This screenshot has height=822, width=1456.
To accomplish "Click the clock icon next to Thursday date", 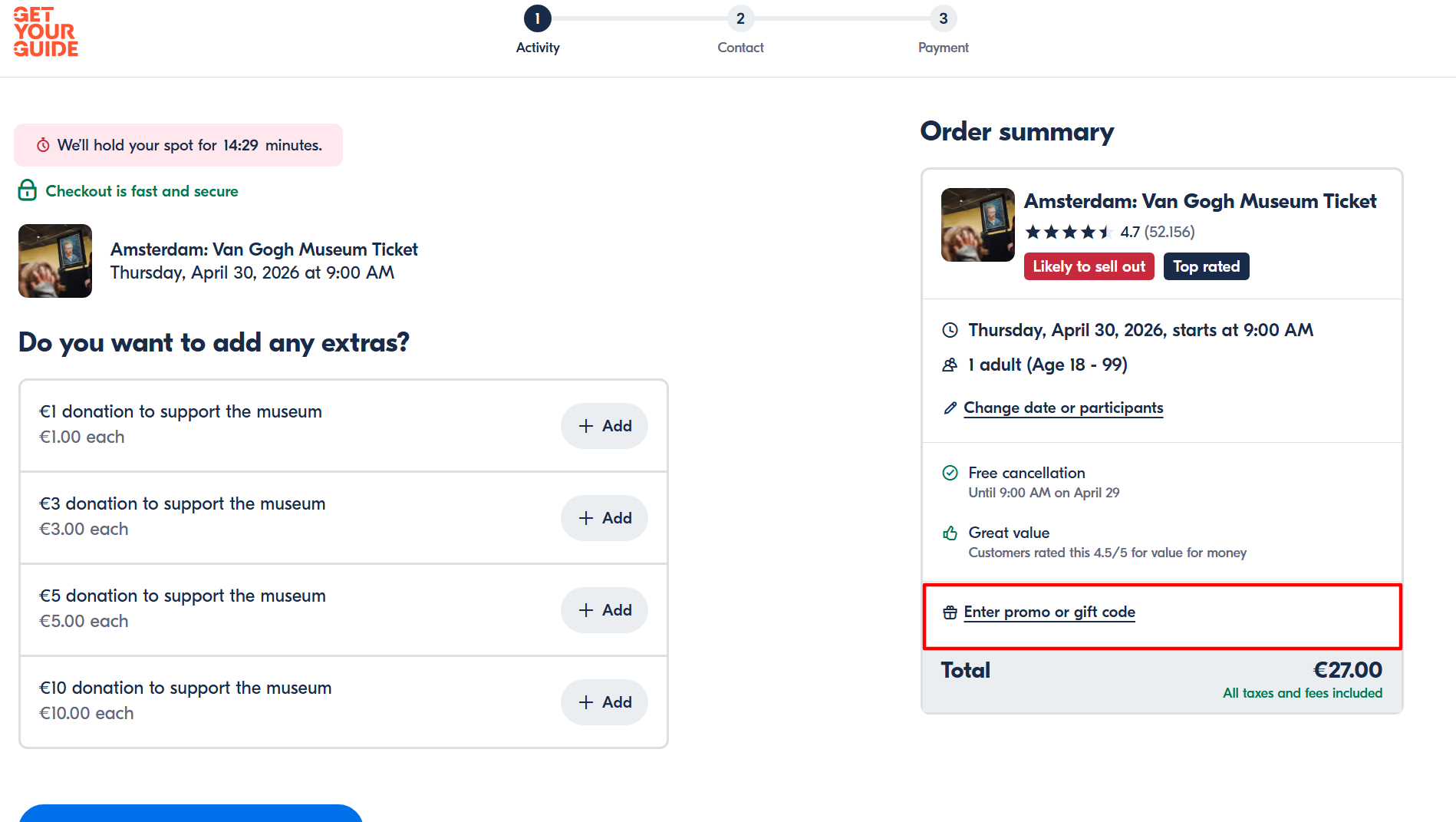I will pyautogui.click(x=950, y=330).
